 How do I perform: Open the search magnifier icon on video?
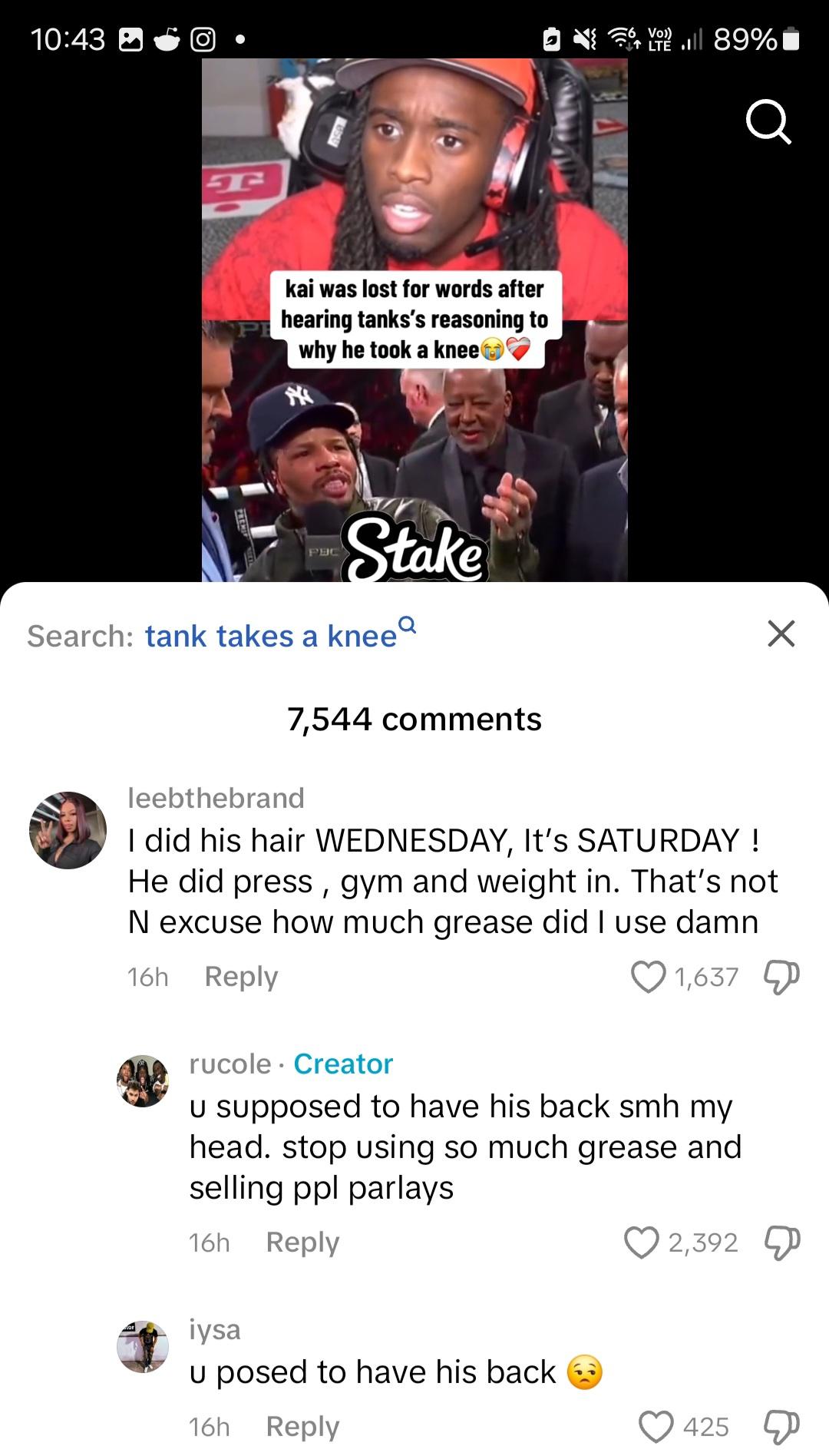tap(768, 123)
